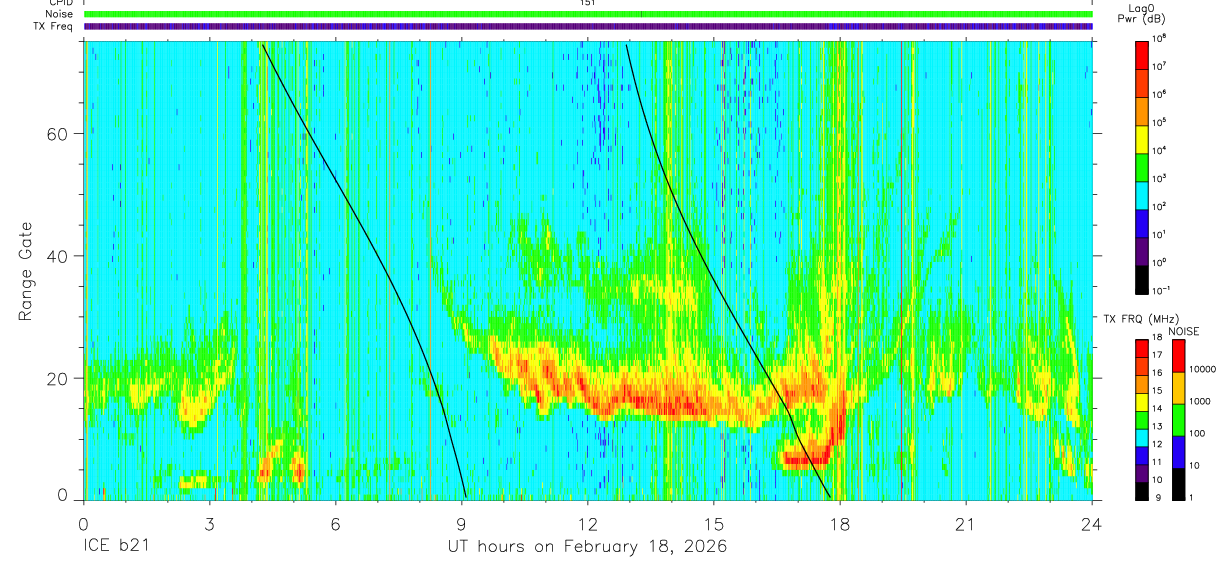Click the cyan segment of Lag0 Pwr colorbar
The width and height of the screenshot is (1228, 567).
(x=1142, y=193)
